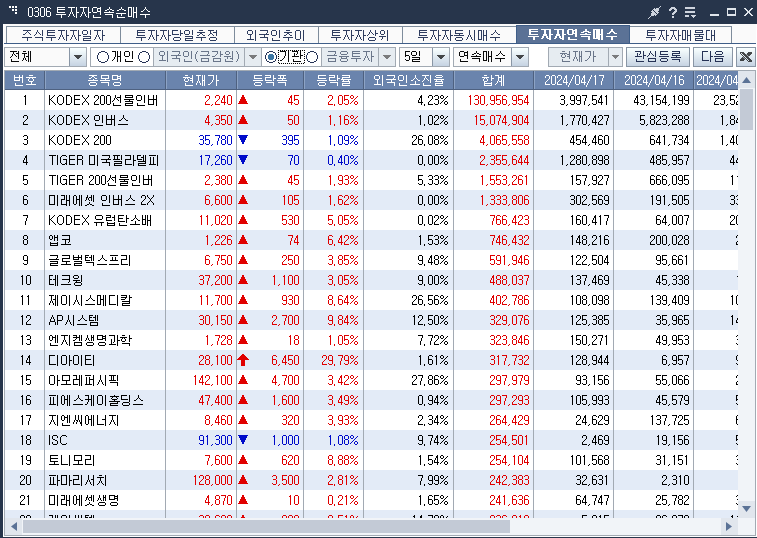Select the 토니모리 stock name
This screenshot has height=538, width=757.
click(x=71, y=461)
